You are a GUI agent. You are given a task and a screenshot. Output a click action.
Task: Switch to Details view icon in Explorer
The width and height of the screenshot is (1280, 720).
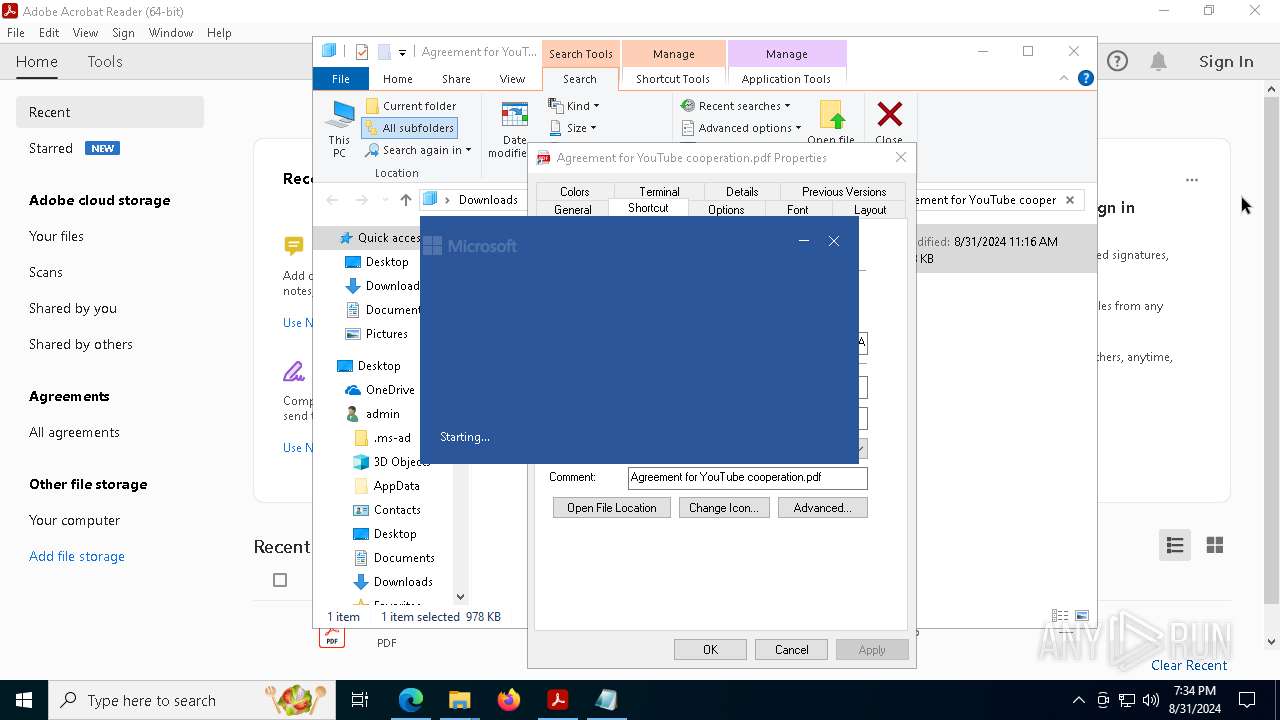point(1060,616)
